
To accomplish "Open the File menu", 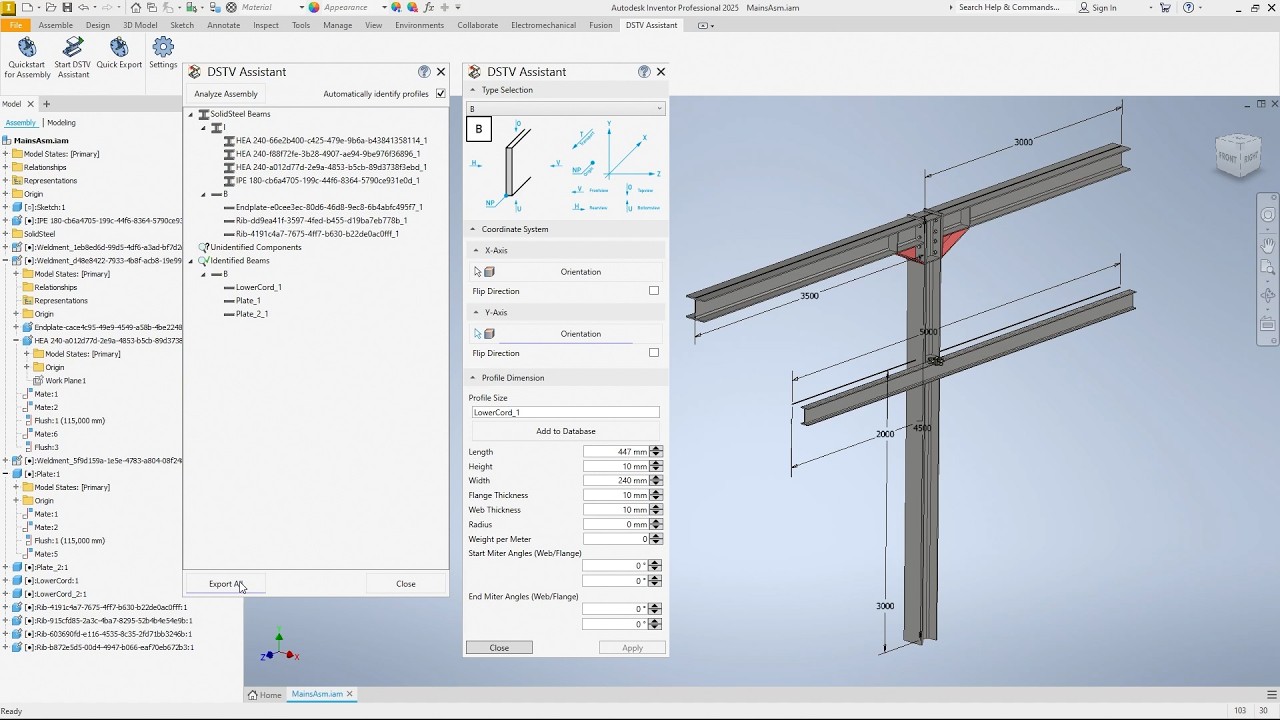I will [15, 25].
